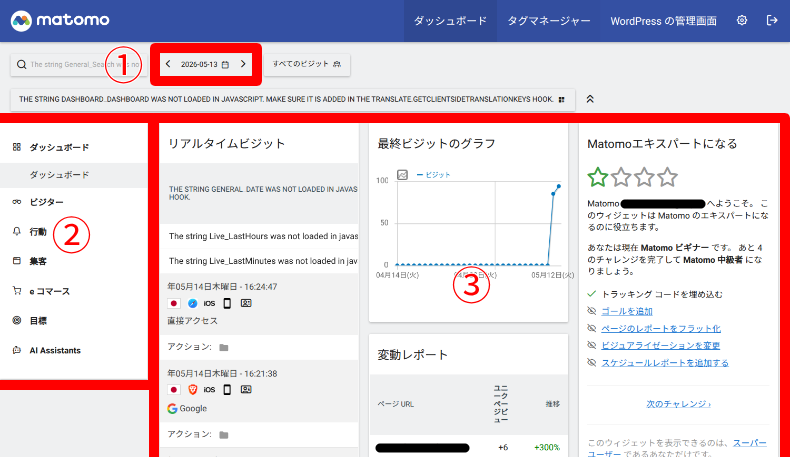Skip the ゴールを追加 challenge eye icon

point(592,311)
